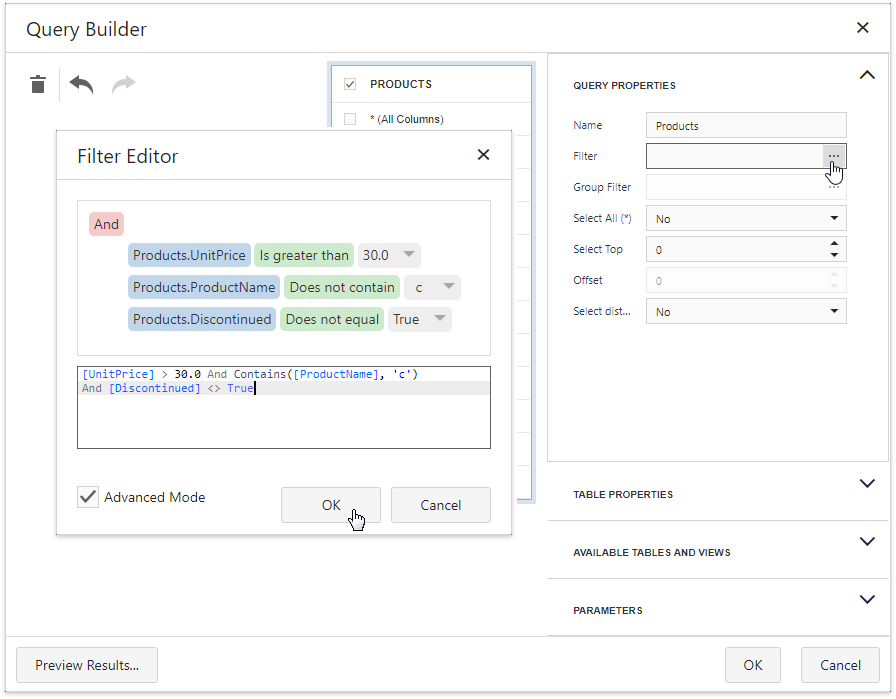The image size is (896, 699).
Task: Open the 30.0 value dropdown
Action: [408, 255]
